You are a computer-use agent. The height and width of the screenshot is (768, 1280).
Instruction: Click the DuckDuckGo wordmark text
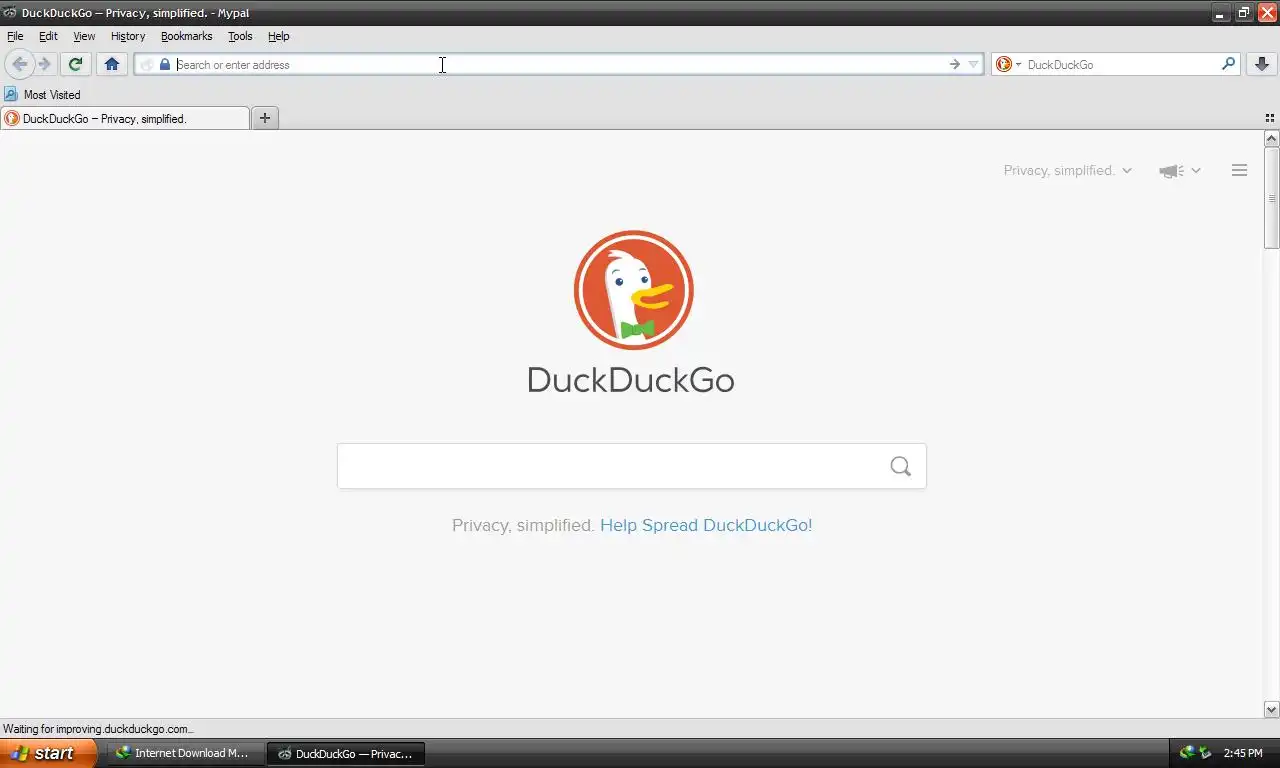tap(631, 380)
